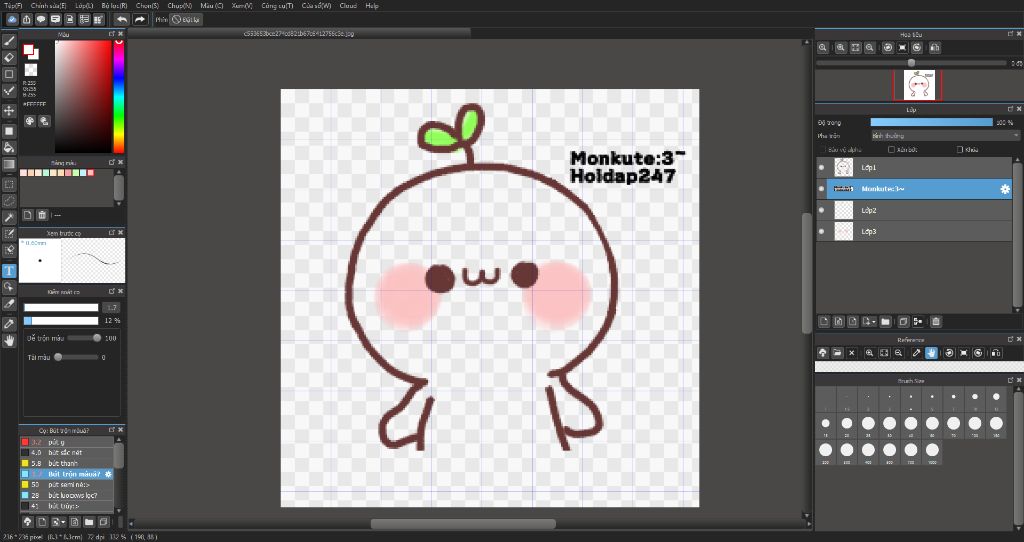
Task: Select the bút semi brush
Action: [x=67, y=485]
